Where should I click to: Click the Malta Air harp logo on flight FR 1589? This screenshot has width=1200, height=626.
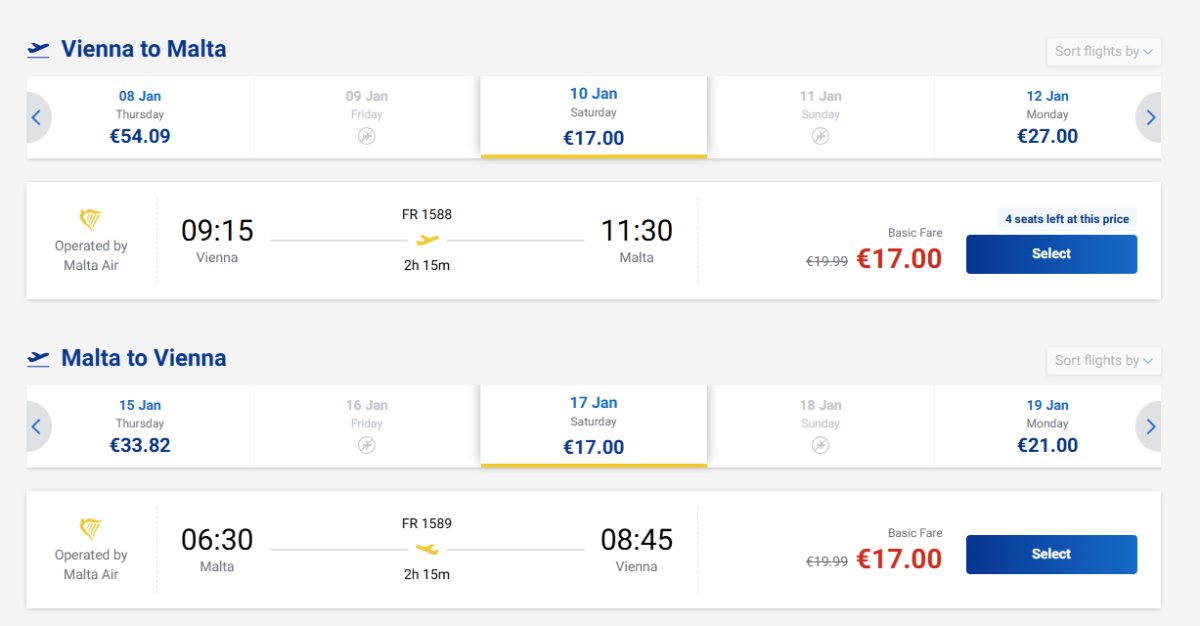point(91,529)
